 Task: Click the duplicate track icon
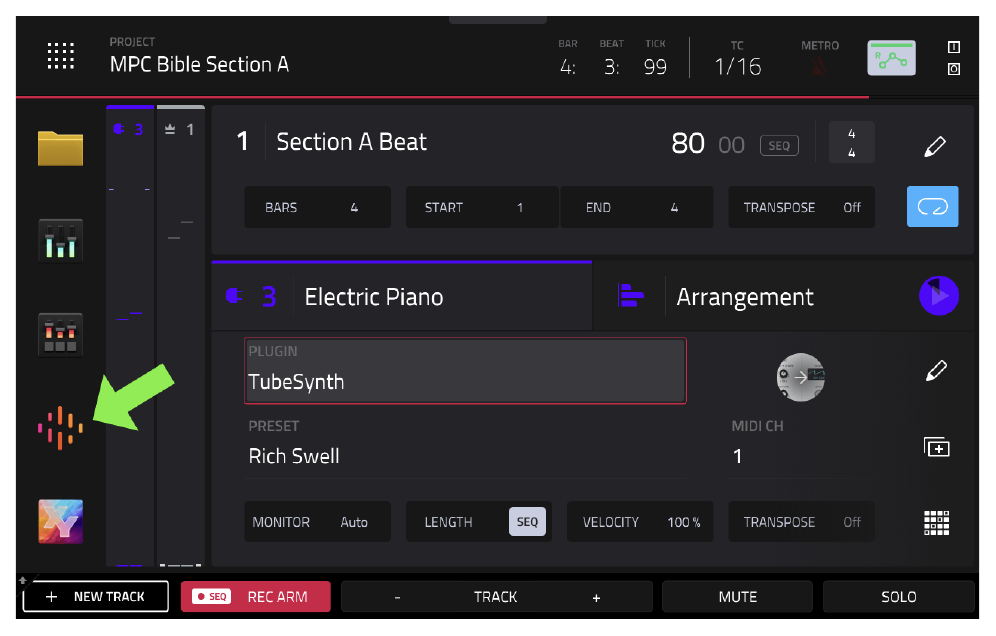click(x=936, y=447)
